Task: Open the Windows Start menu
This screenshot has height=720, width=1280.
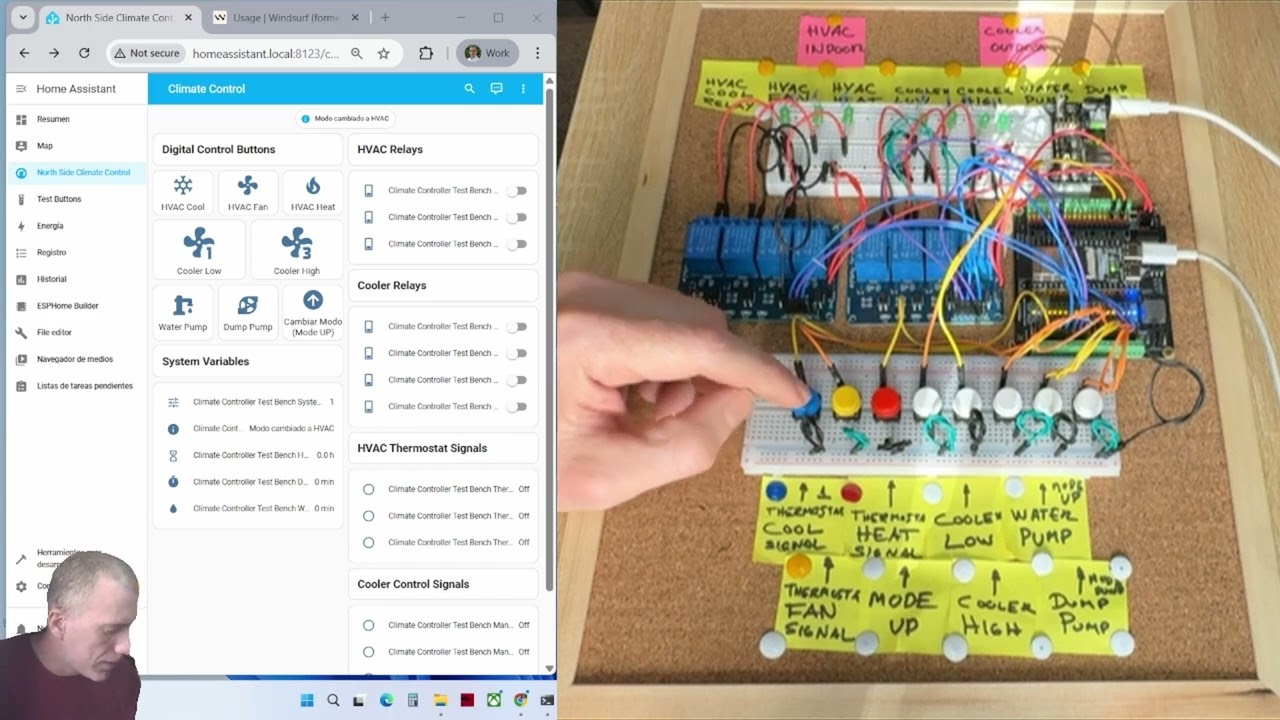Action: point(307,701)
